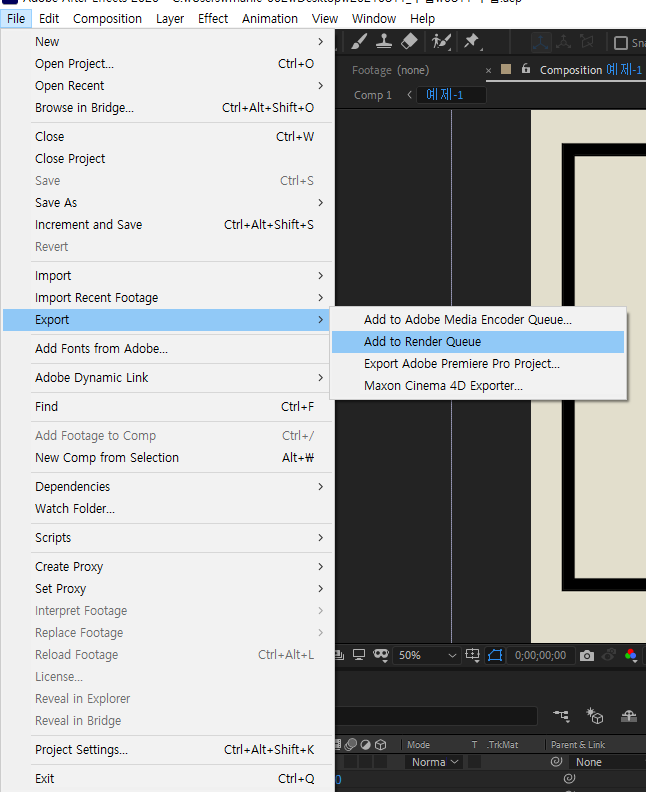Click Increment and Save

coord(168,224)
